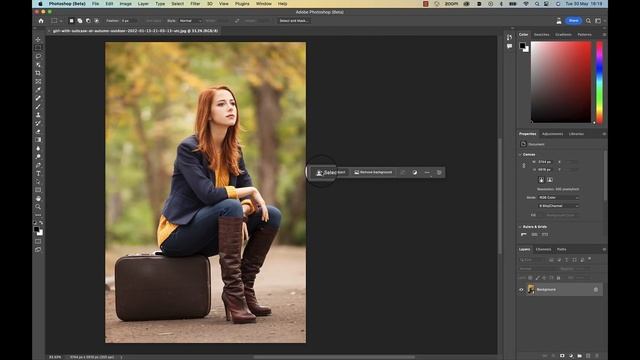Open the Layer menu
Screen dimensions: 640x360
coord(143,4)
